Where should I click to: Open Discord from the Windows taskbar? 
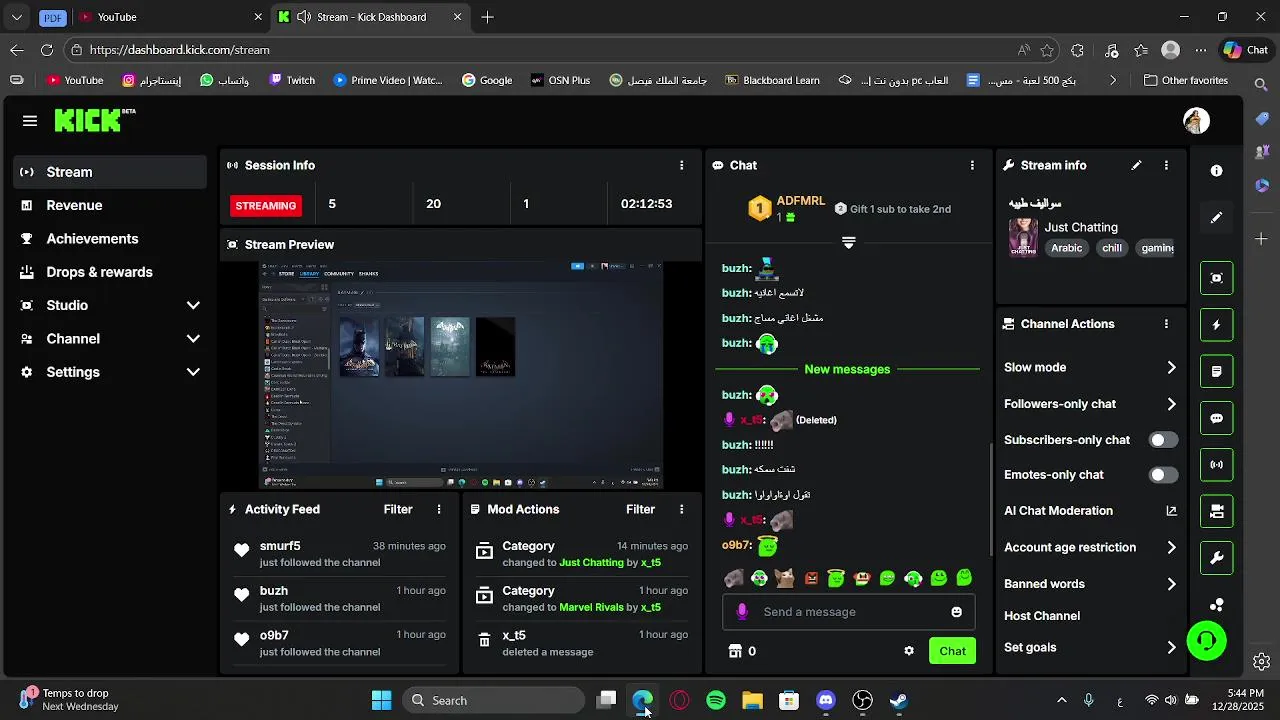point(826,700)
